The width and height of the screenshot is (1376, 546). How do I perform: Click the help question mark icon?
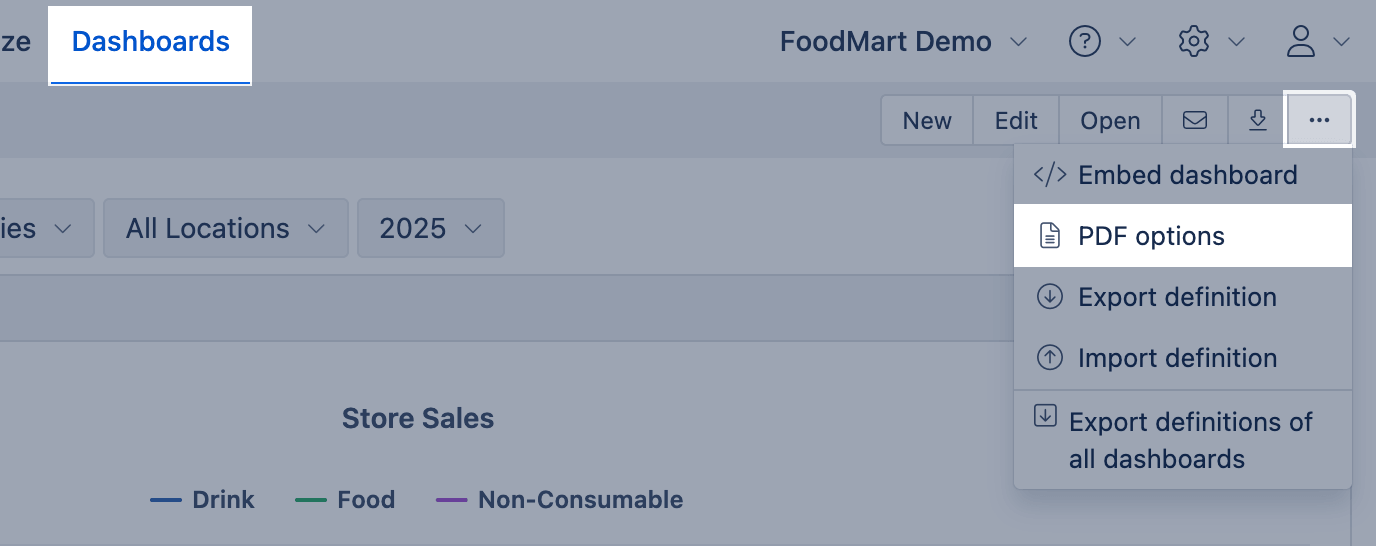click(1085, 41)
